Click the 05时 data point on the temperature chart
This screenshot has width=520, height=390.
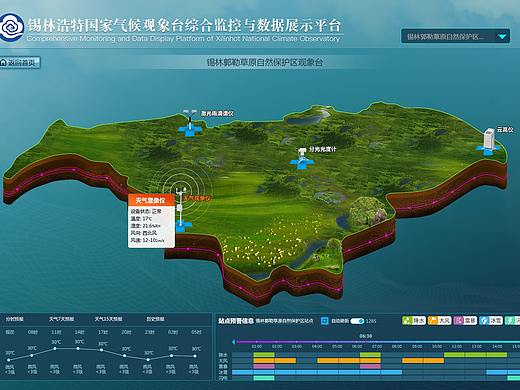coord(195,356)
